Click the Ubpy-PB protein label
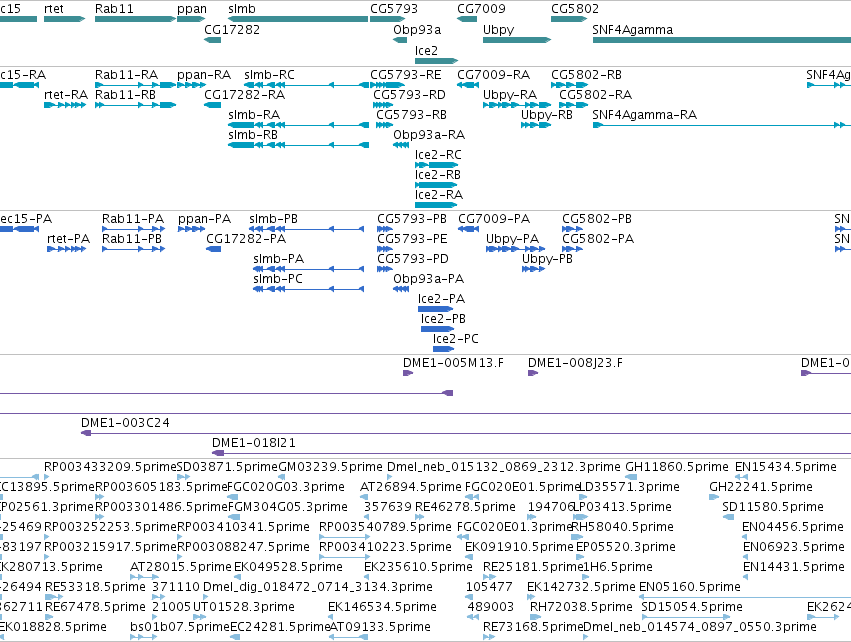 547,259
